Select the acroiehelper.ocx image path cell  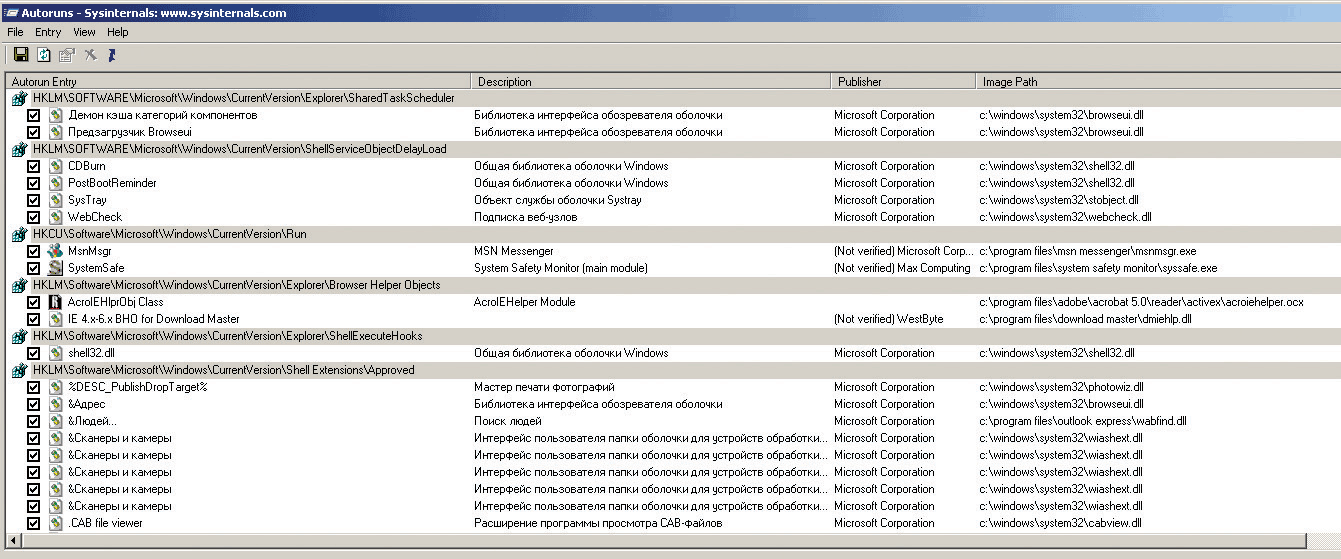click(x=1141, y=302)
